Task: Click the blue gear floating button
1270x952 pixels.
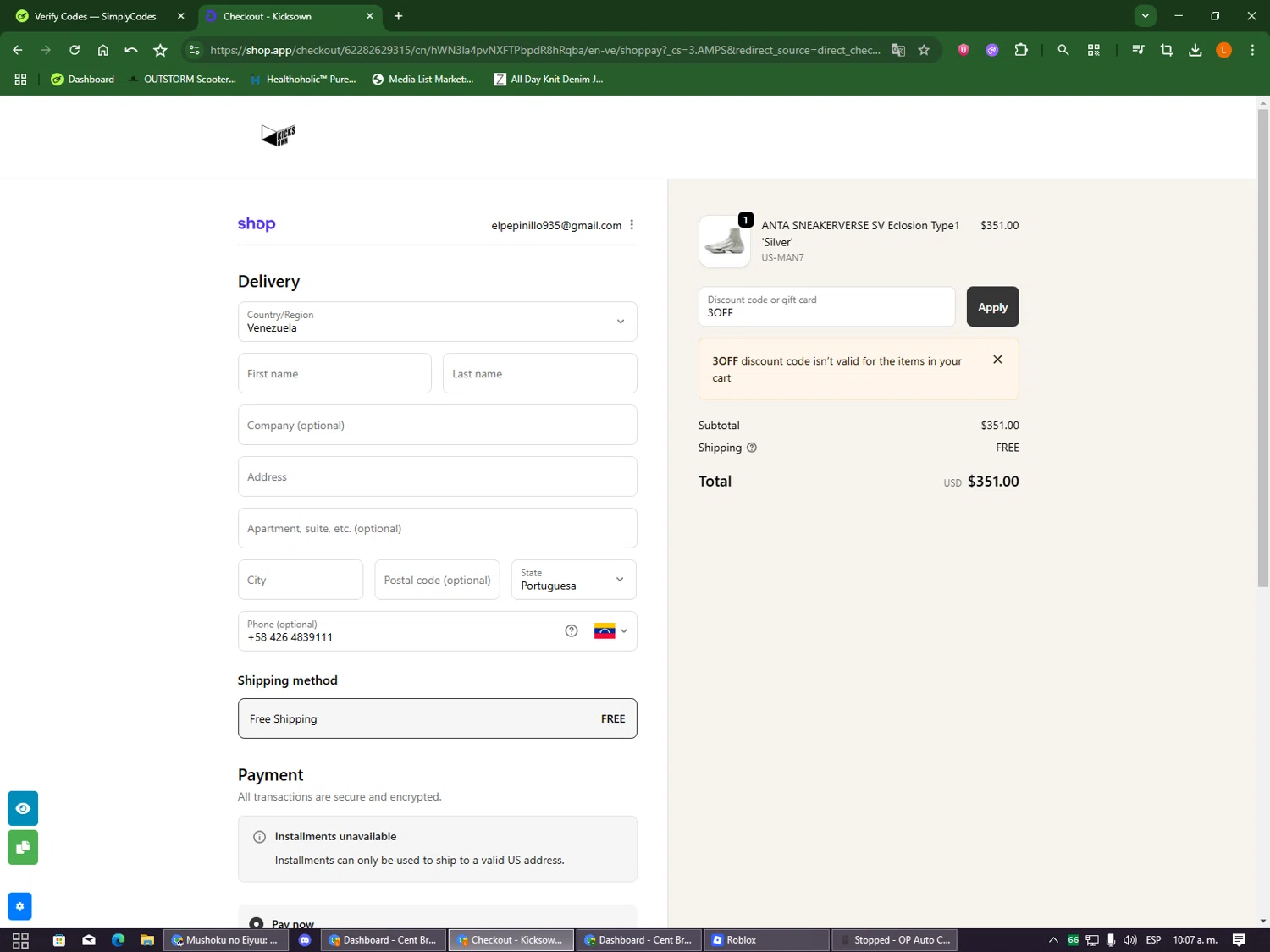Action: pos(19,906)
